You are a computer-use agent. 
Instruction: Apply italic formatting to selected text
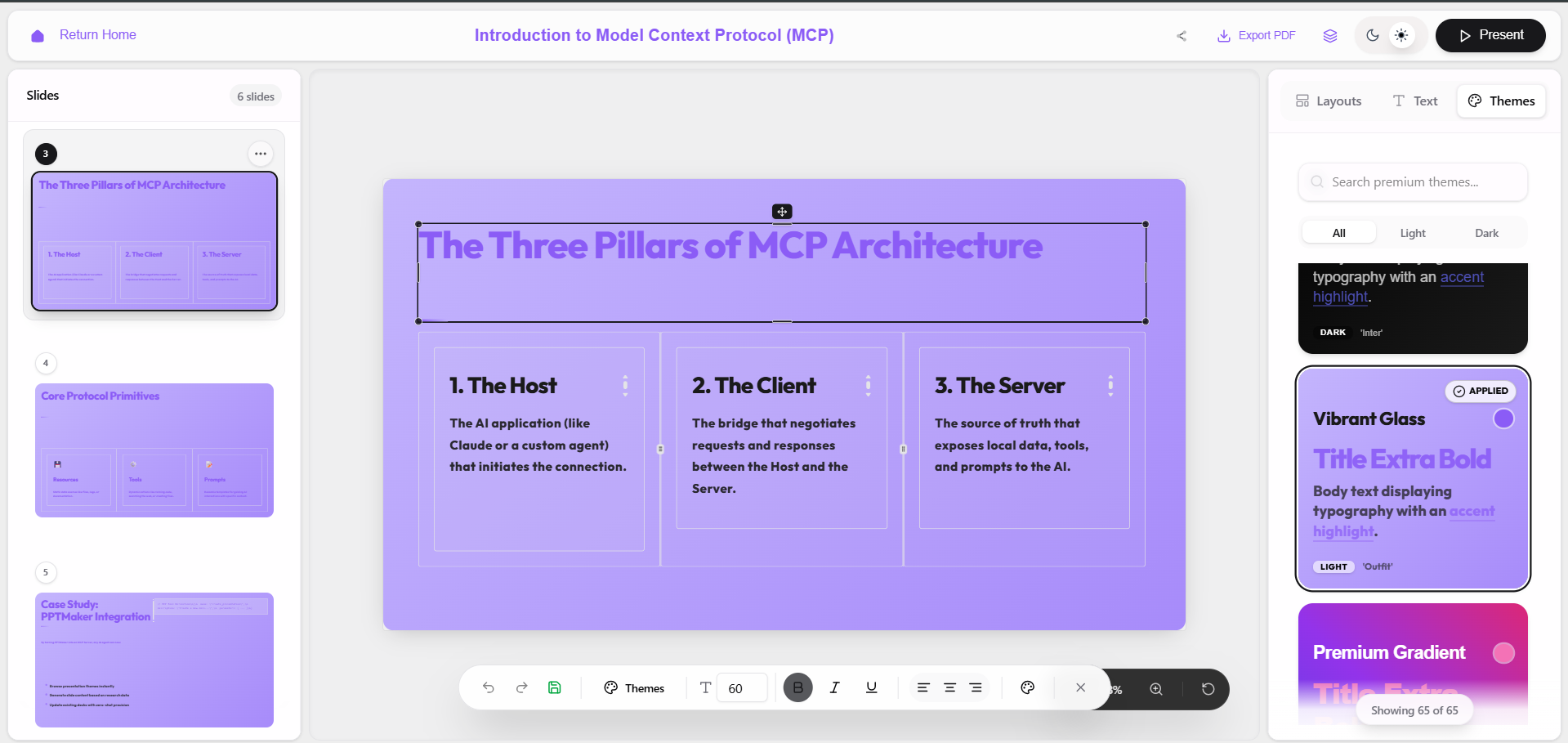834,687
